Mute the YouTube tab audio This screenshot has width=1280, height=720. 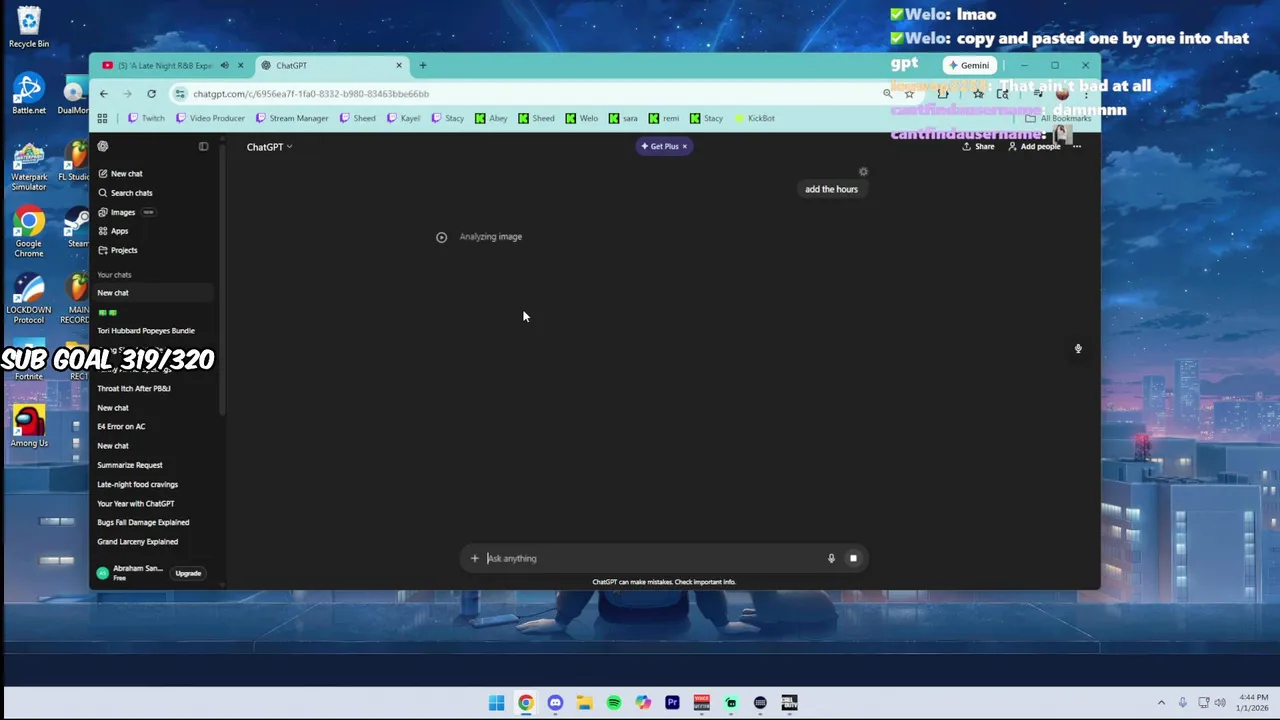click(225, 66)
